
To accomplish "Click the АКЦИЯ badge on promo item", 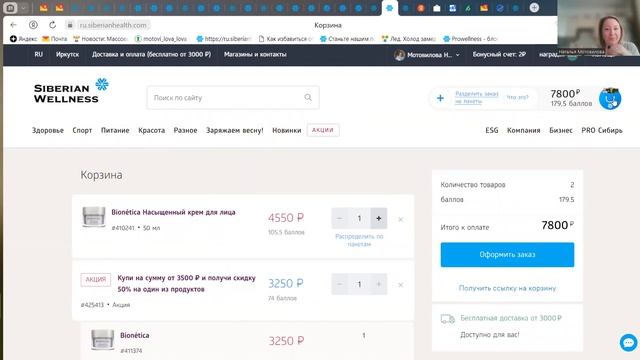I will coord(96,280).
